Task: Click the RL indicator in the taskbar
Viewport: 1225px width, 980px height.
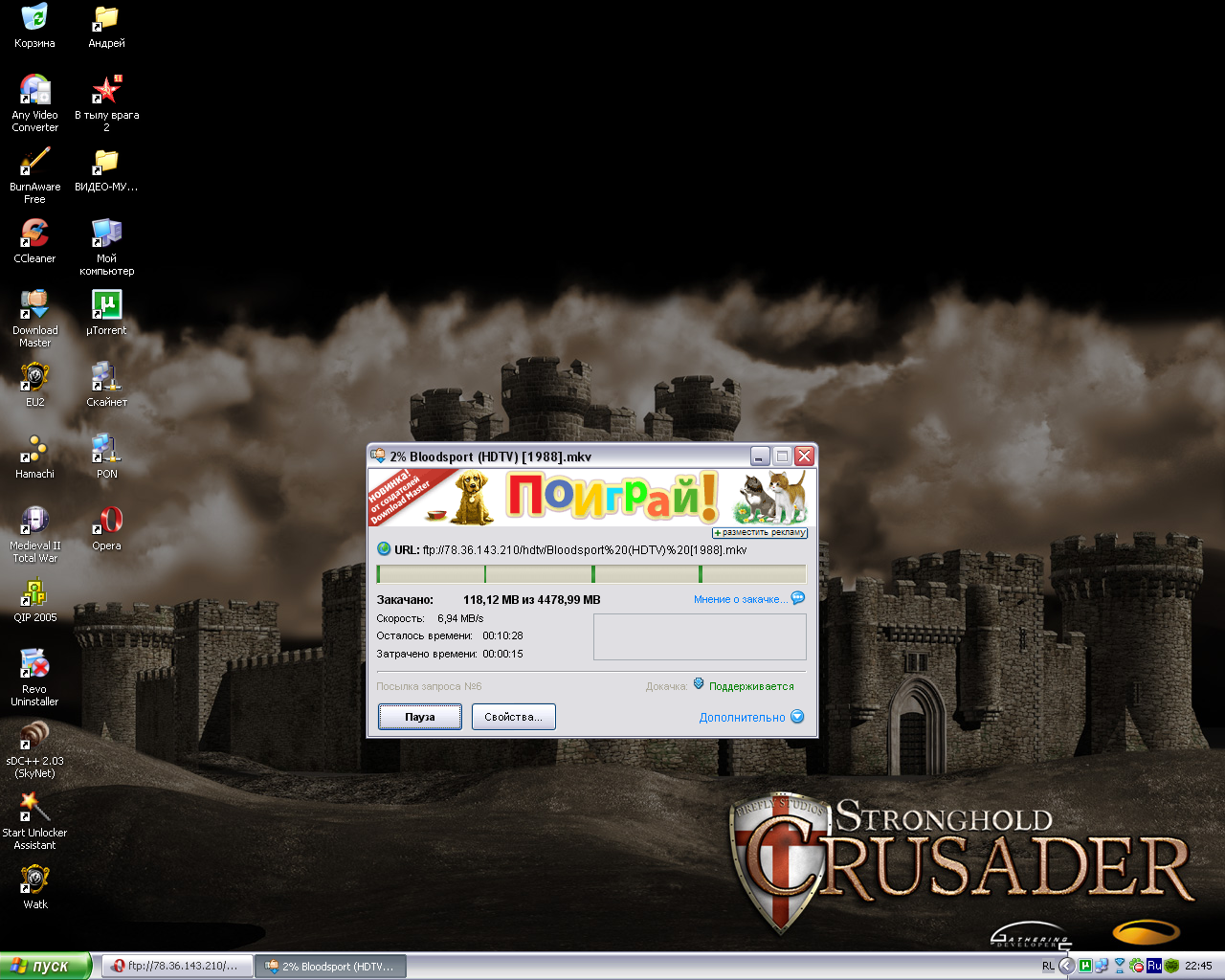Action: pyautogui.click(x=1048, y=967)
